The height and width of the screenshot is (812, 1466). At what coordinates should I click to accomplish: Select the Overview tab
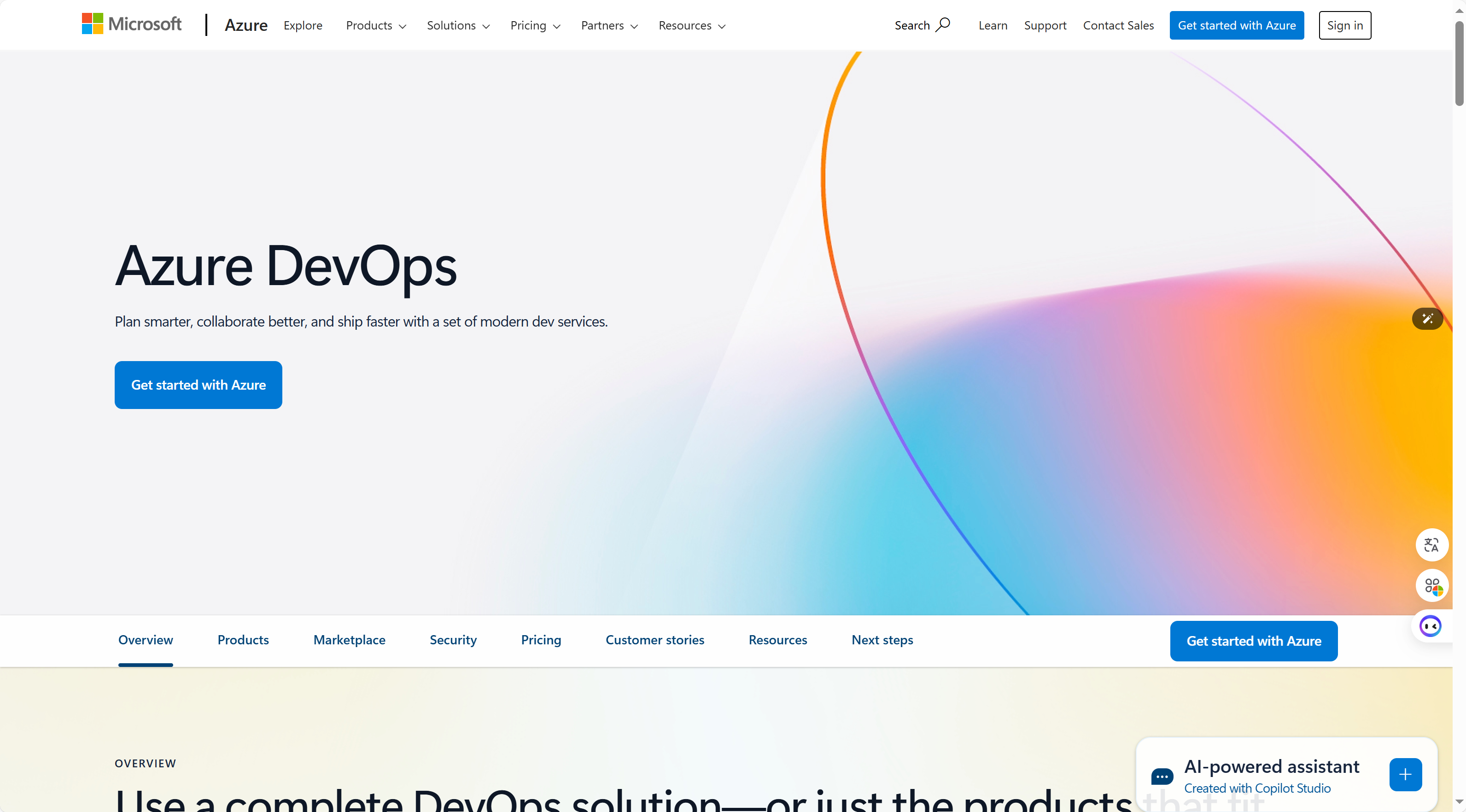pyautogui.click(x=146, y=640)
